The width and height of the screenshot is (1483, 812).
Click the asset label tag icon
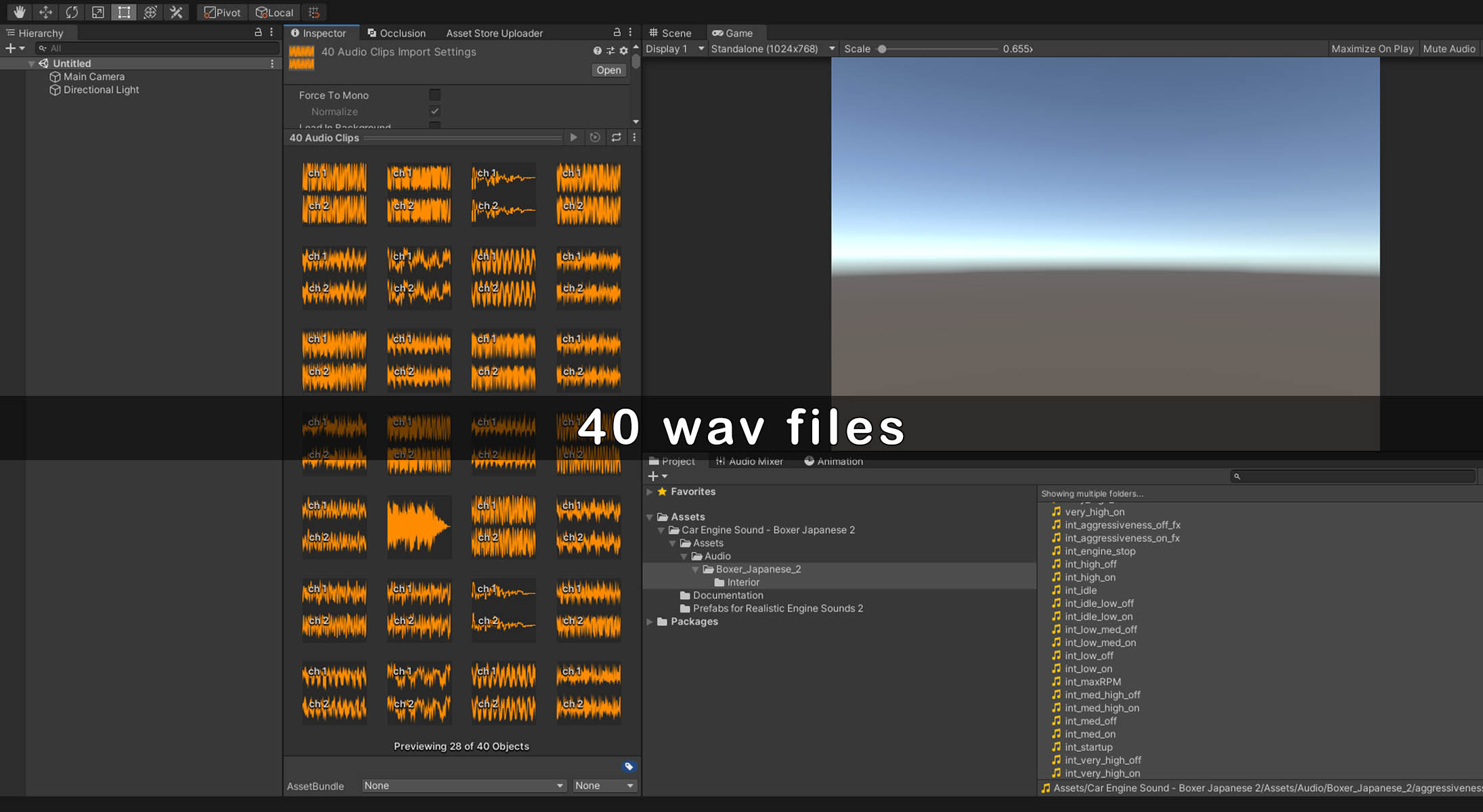629,767
